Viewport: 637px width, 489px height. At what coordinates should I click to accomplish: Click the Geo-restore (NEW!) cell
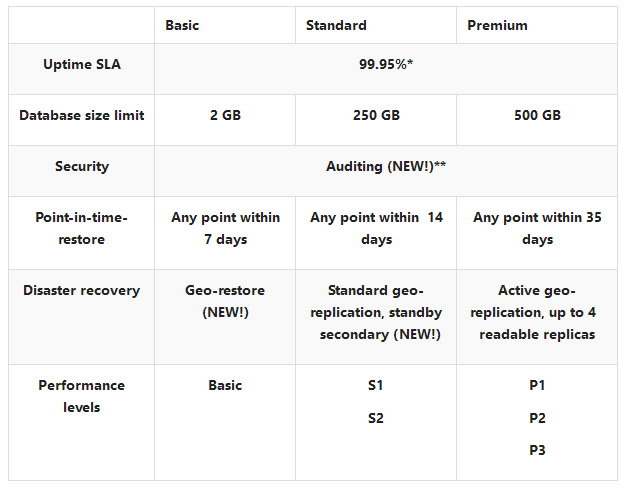tap(225, 301)
